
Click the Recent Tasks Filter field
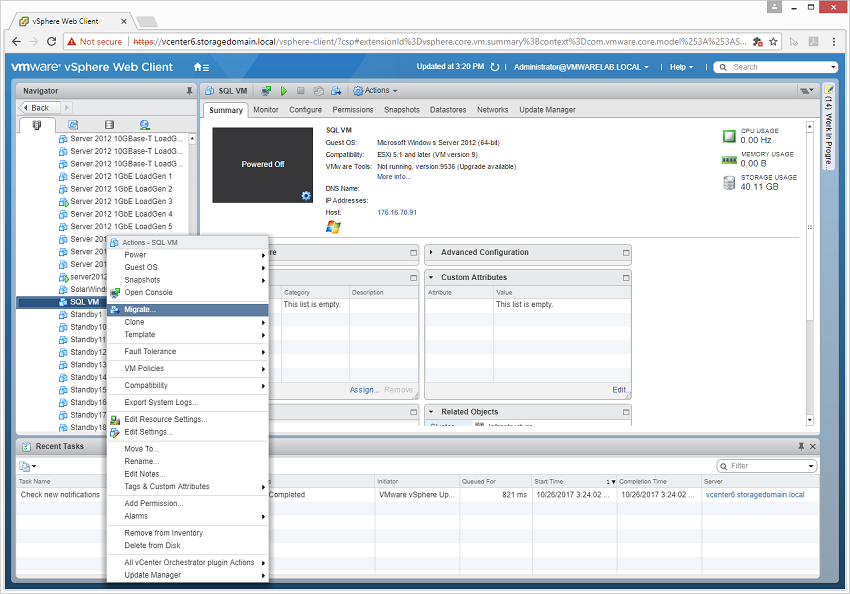click(767, 466)
